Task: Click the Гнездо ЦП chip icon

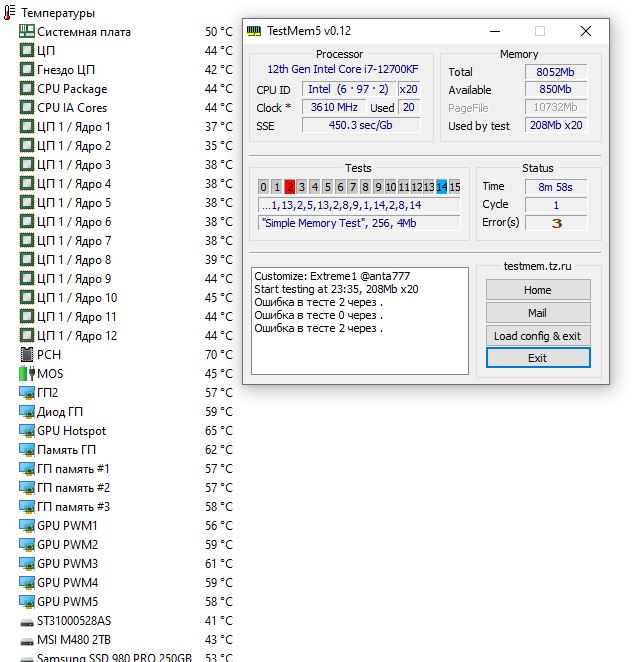Action: coord(27,69)
